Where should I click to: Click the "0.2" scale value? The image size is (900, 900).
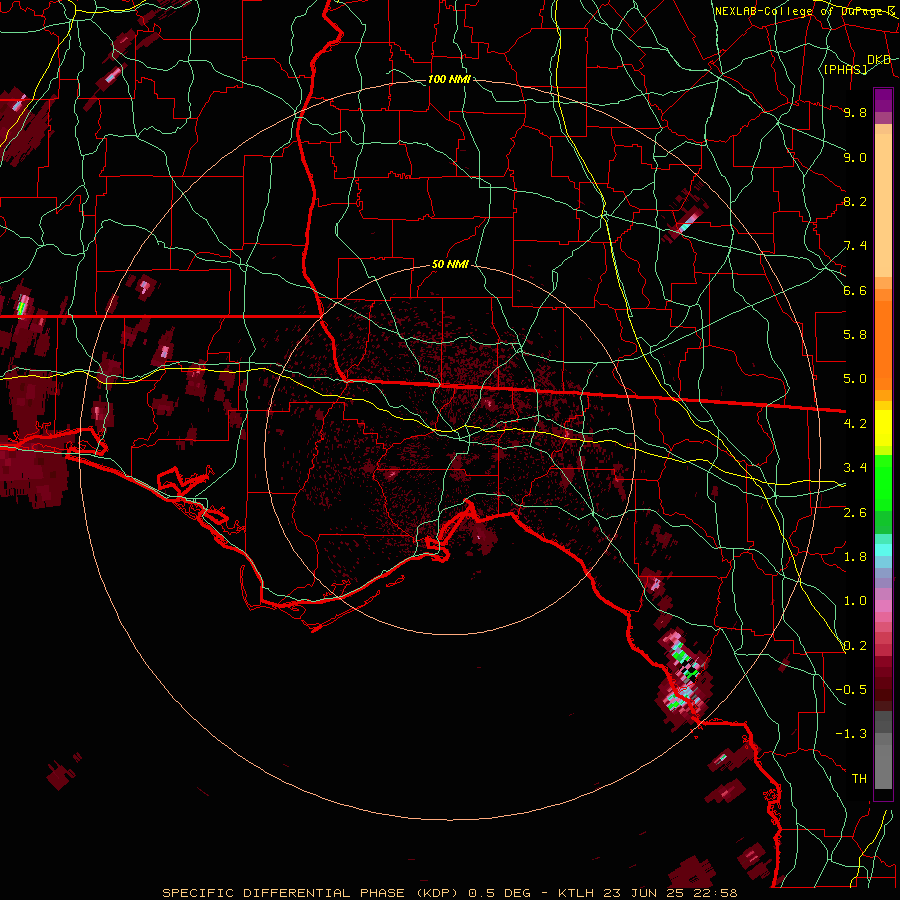pos(855,646)
